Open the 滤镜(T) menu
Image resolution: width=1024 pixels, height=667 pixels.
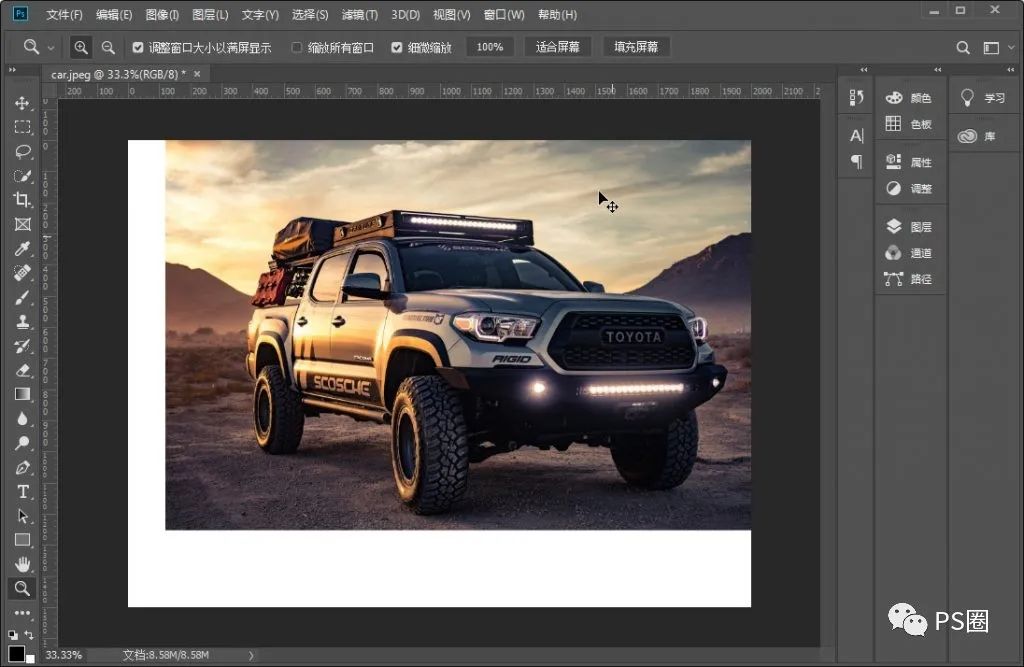tap(360, 14)
